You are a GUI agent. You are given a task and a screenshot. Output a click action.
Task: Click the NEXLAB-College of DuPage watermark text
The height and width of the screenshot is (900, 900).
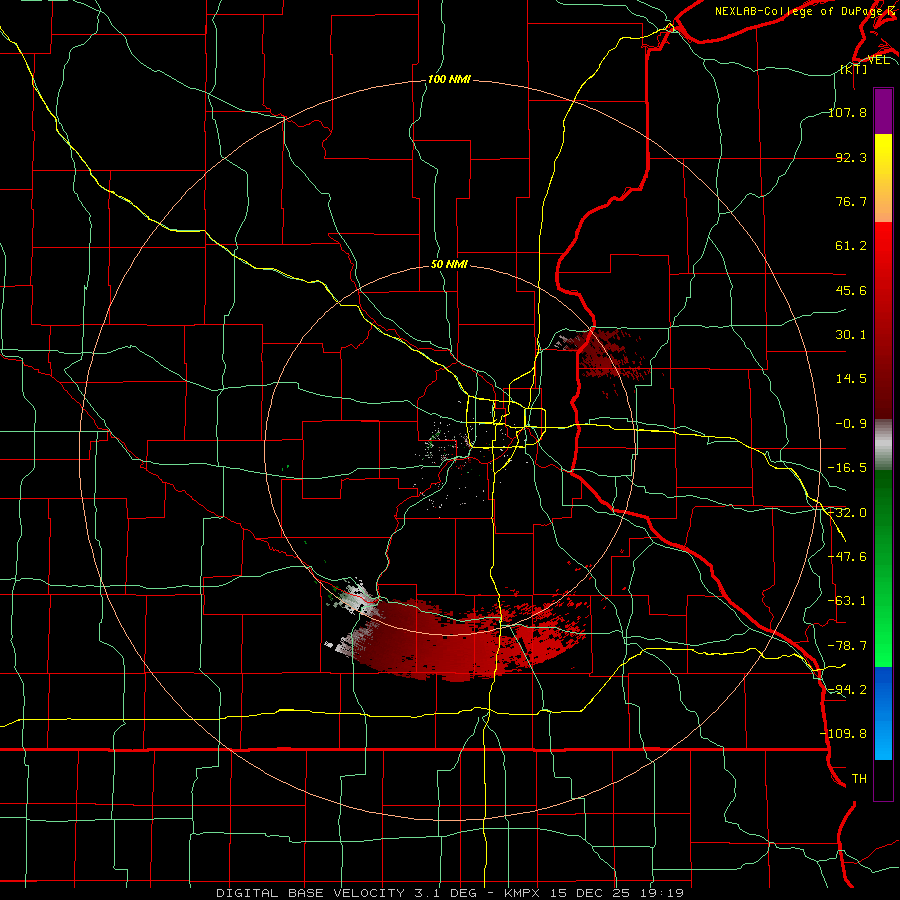801,11
